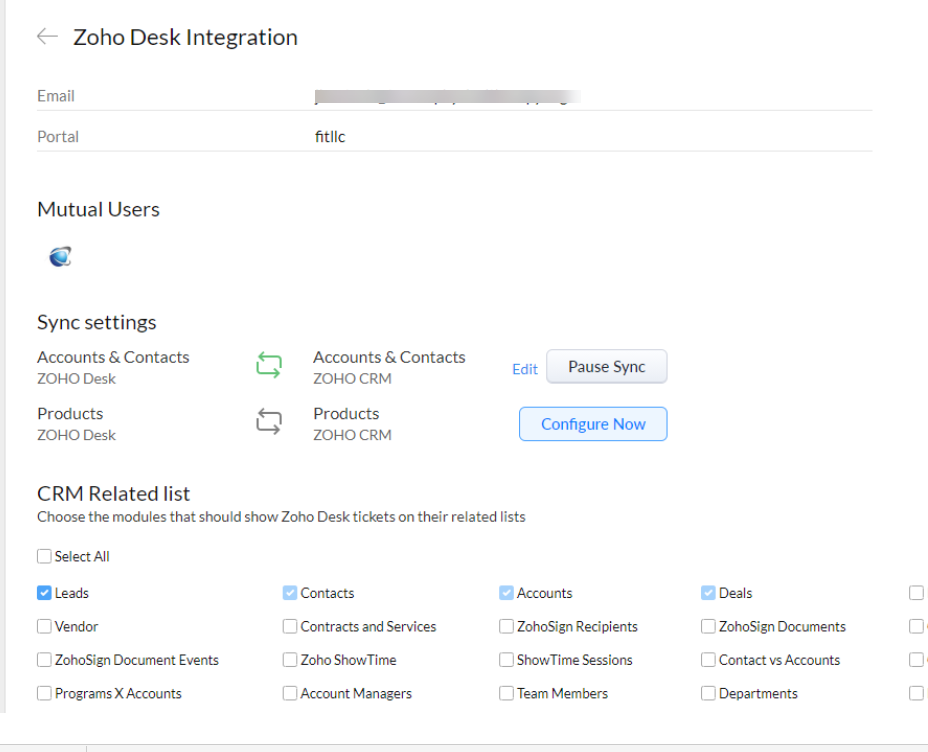Edit the Accounts & Contacts sync settings
Viewport: 928px width, 752px height.
point(525,369)
